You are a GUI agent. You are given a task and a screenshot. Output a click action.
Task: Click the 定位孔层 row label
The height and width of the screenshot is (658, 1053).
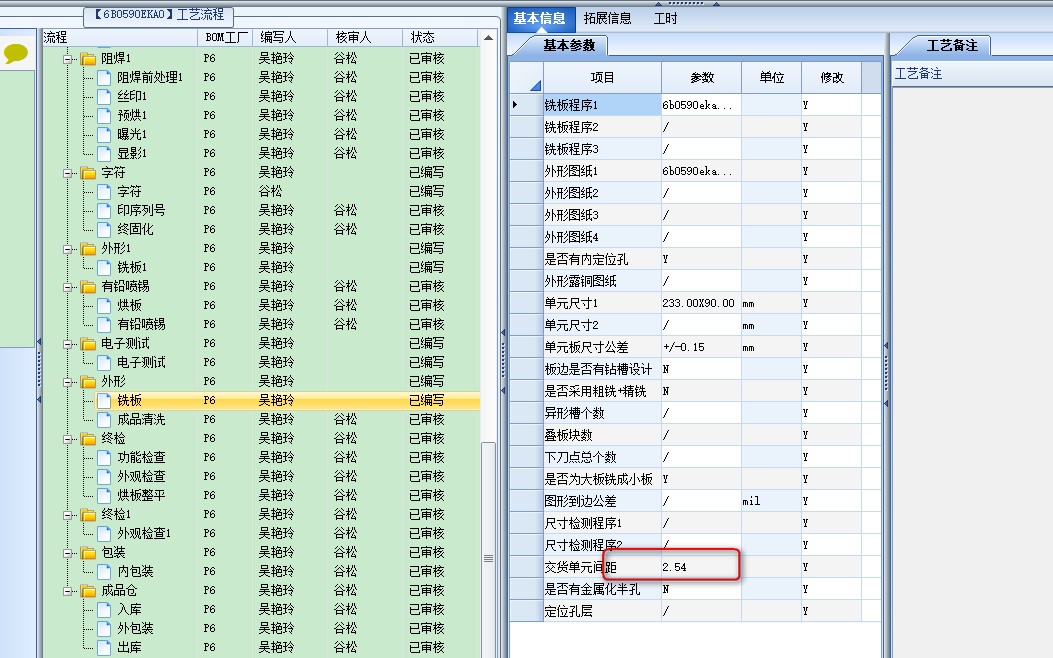pos(602,612)
